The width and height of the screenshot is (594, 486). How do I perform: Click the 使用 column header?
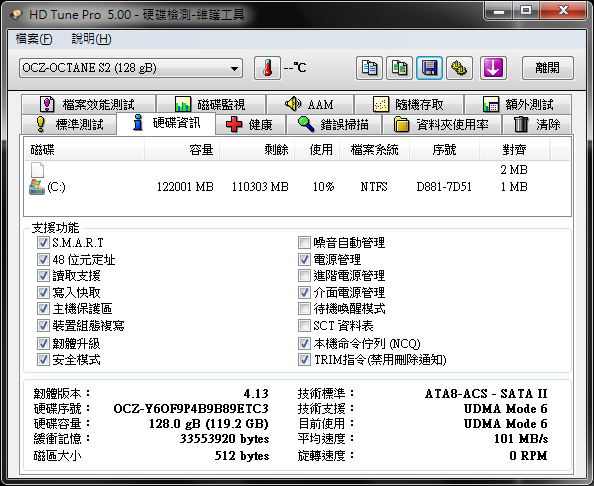[x=317, y=150]
